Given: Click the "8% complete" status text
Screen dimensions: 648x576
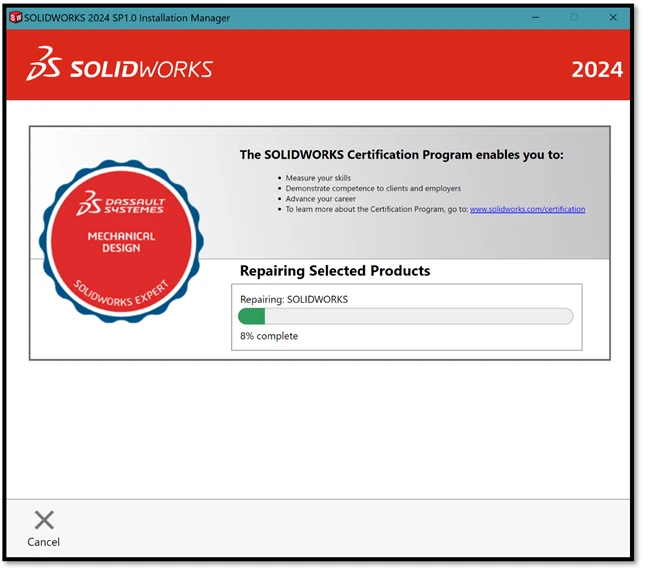Looking at the screenshot, I should pos(269,336).
